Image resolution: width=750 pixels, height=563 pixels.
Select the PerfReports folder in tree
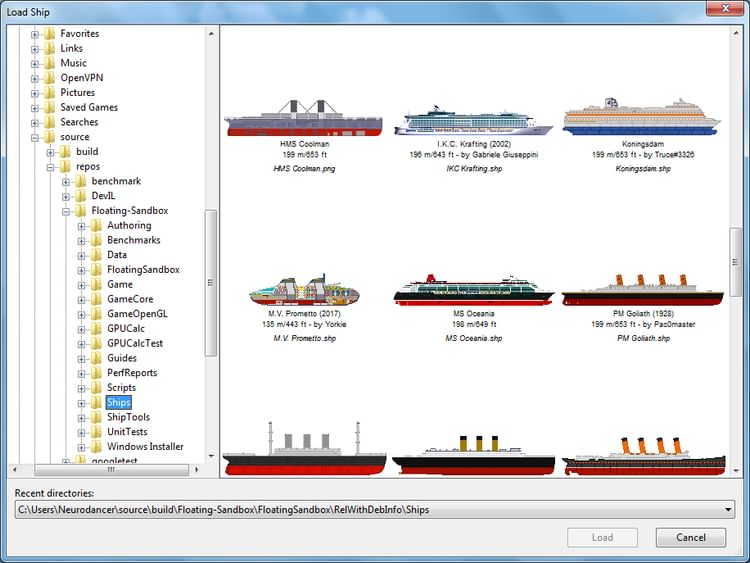[132, 373]
